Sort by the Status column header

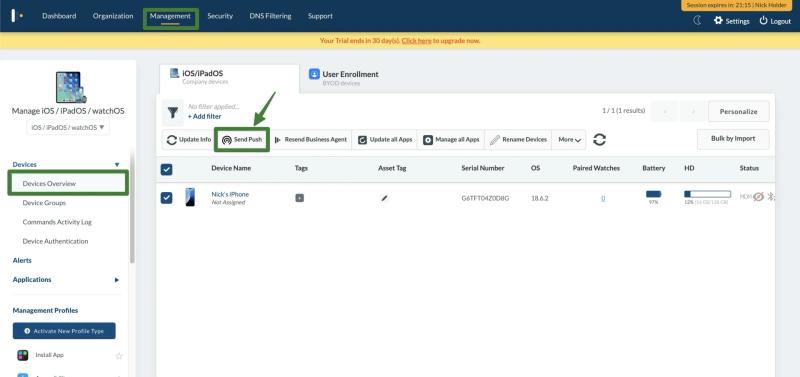coord(749,168)
